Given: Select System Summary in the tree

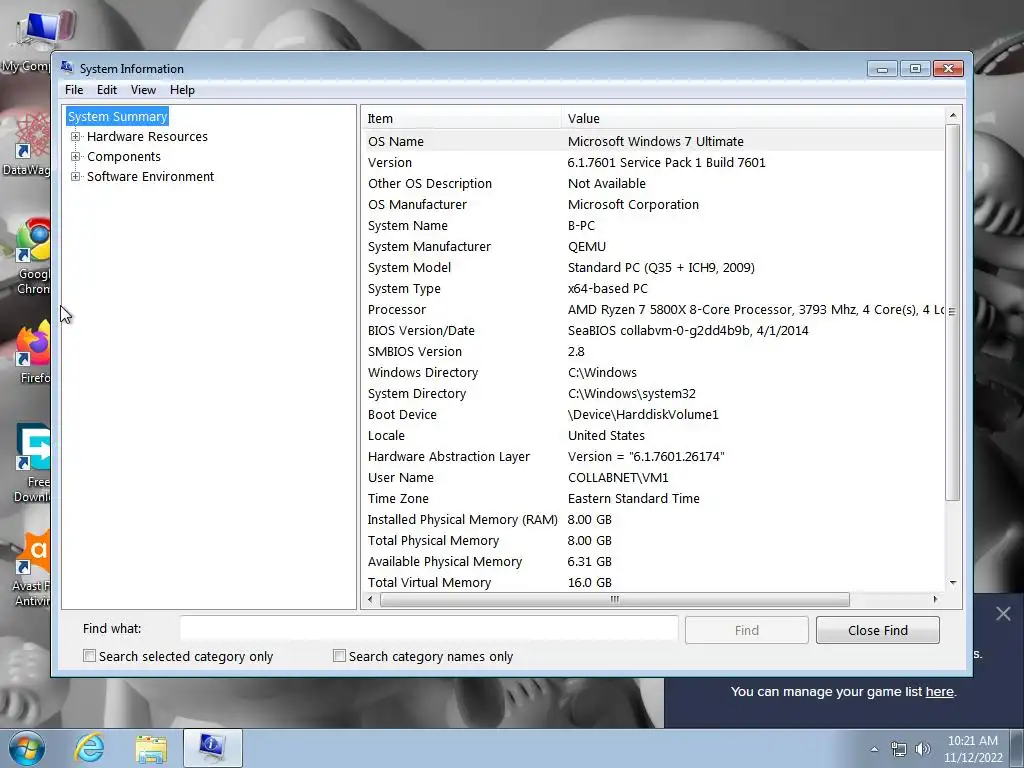Looking at the screenshot, I should (118, 116).
